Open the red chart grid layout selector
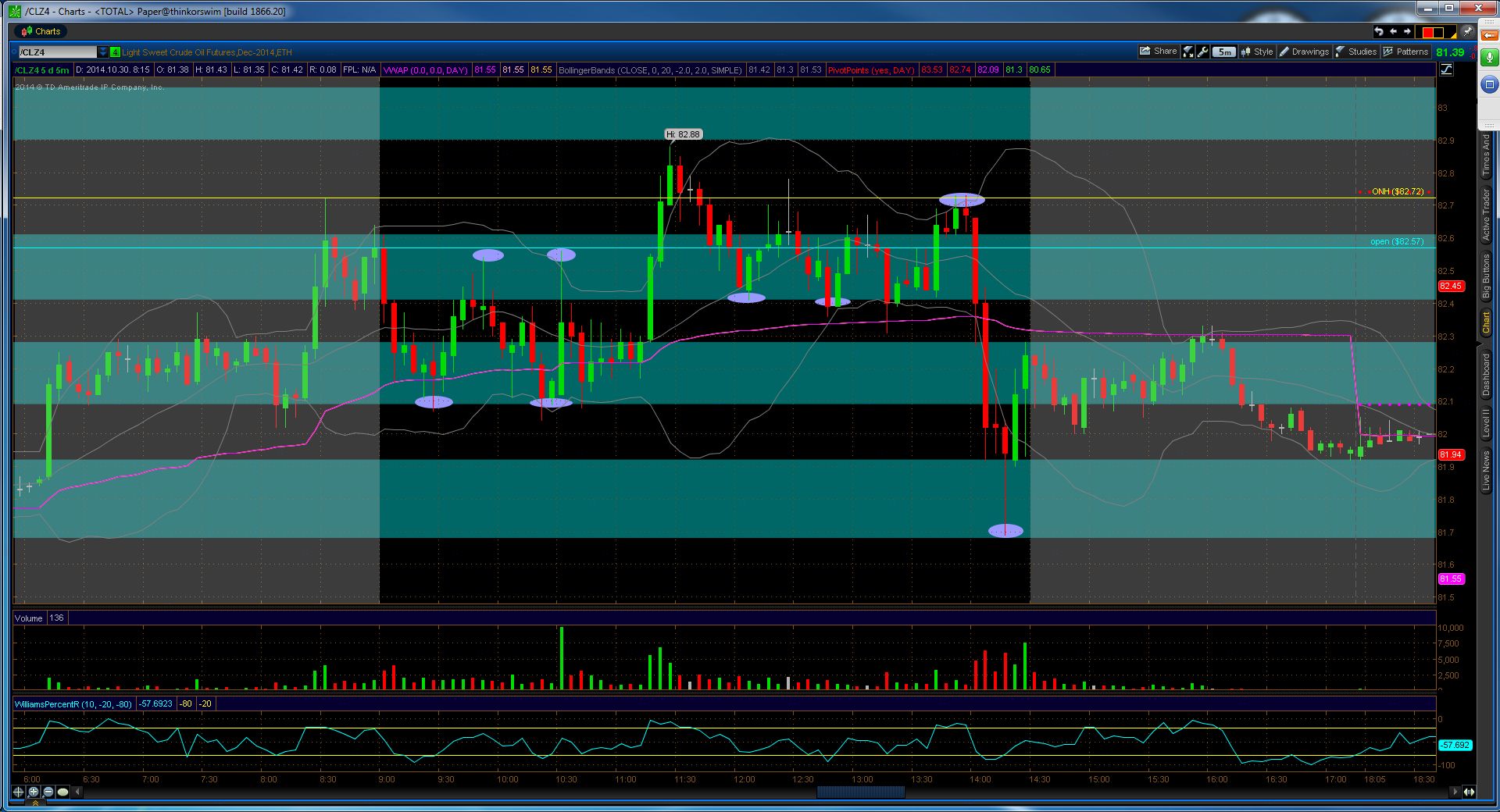This screenshot has width=1500, height=812. pos(1437,32)
